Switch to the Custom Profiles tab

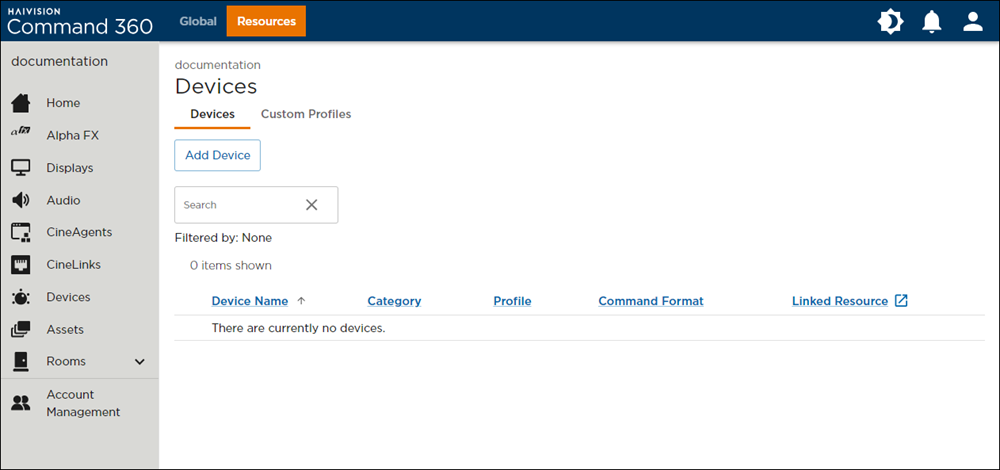[x=306, y=114]
